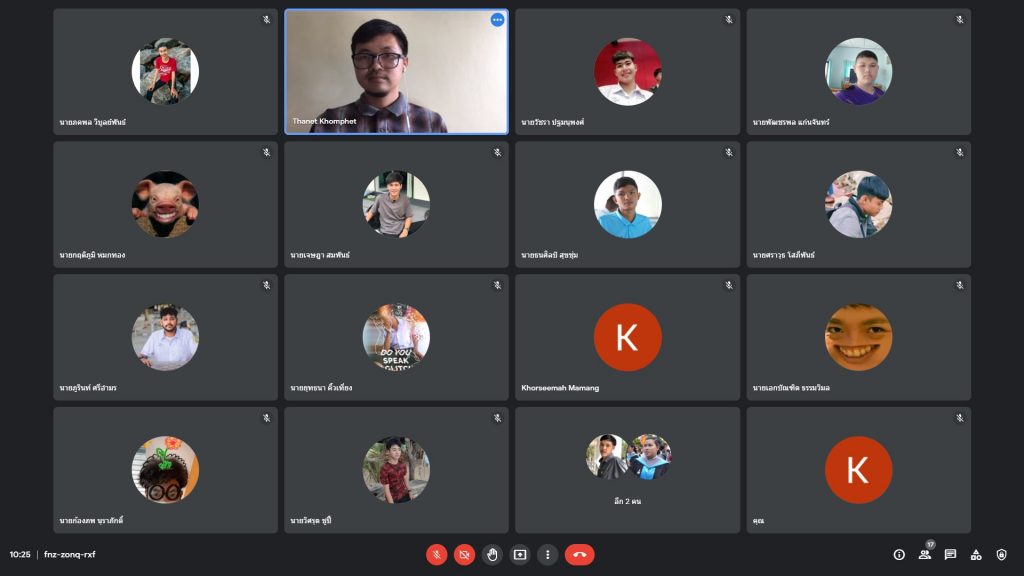Unmute your microphone
Screen dimensions: 1024x576
pyautogui.click(x=437, y=554)
